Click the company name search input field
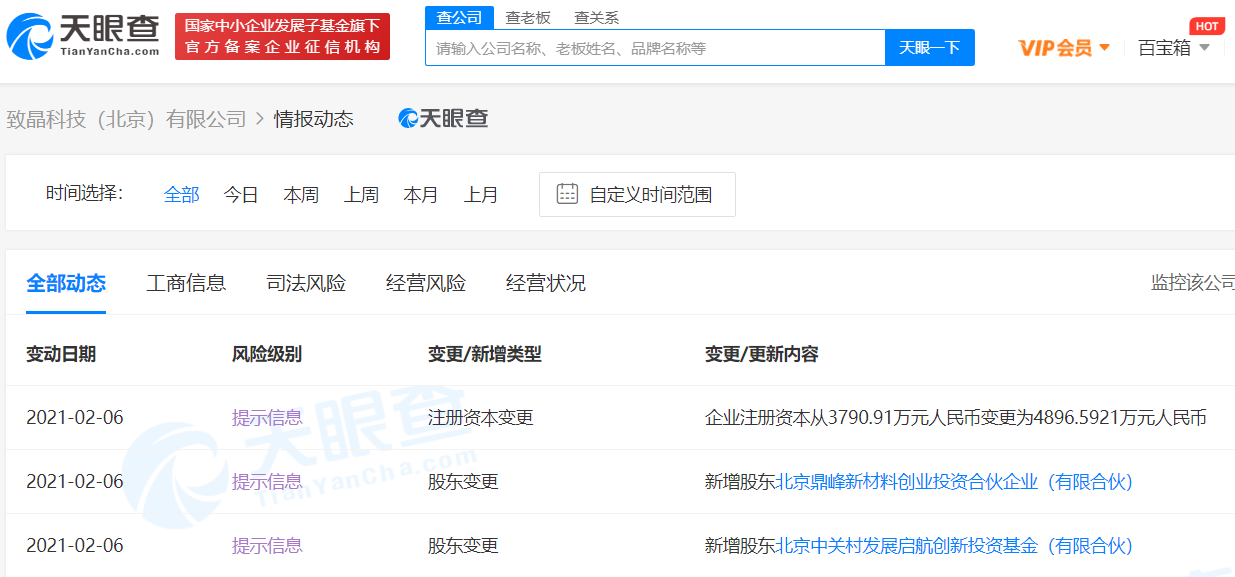The width and height of the screenshot is (1235, 577). [x=655, y=48]
